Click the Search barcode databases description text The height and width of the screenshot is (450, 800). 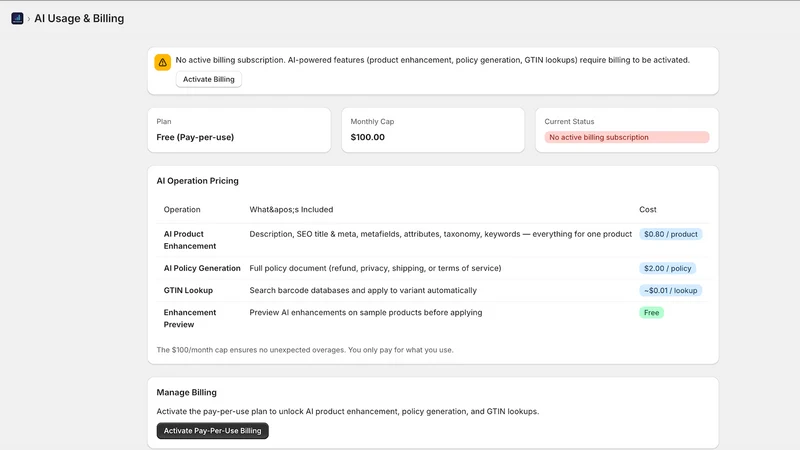tap(363, 290)
